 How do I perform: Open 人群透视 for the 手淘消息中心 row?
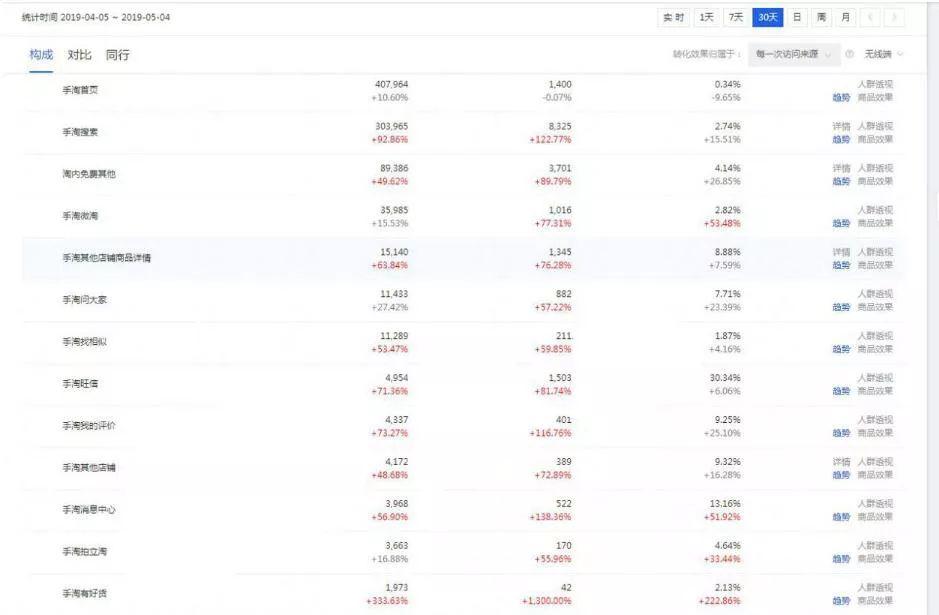[x=875, y=504]
